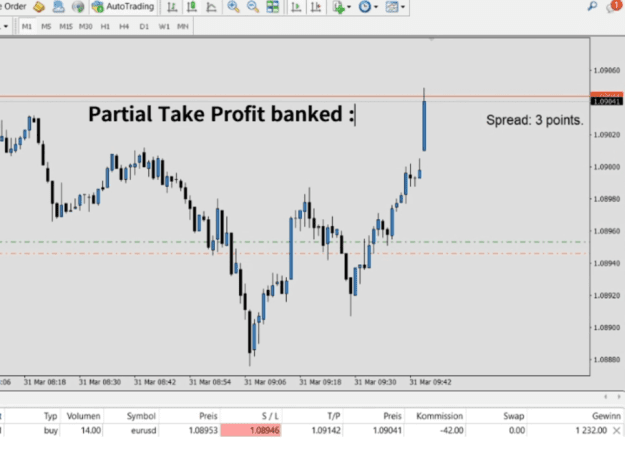Click the swap cell '0.00'

pos(517,430)
